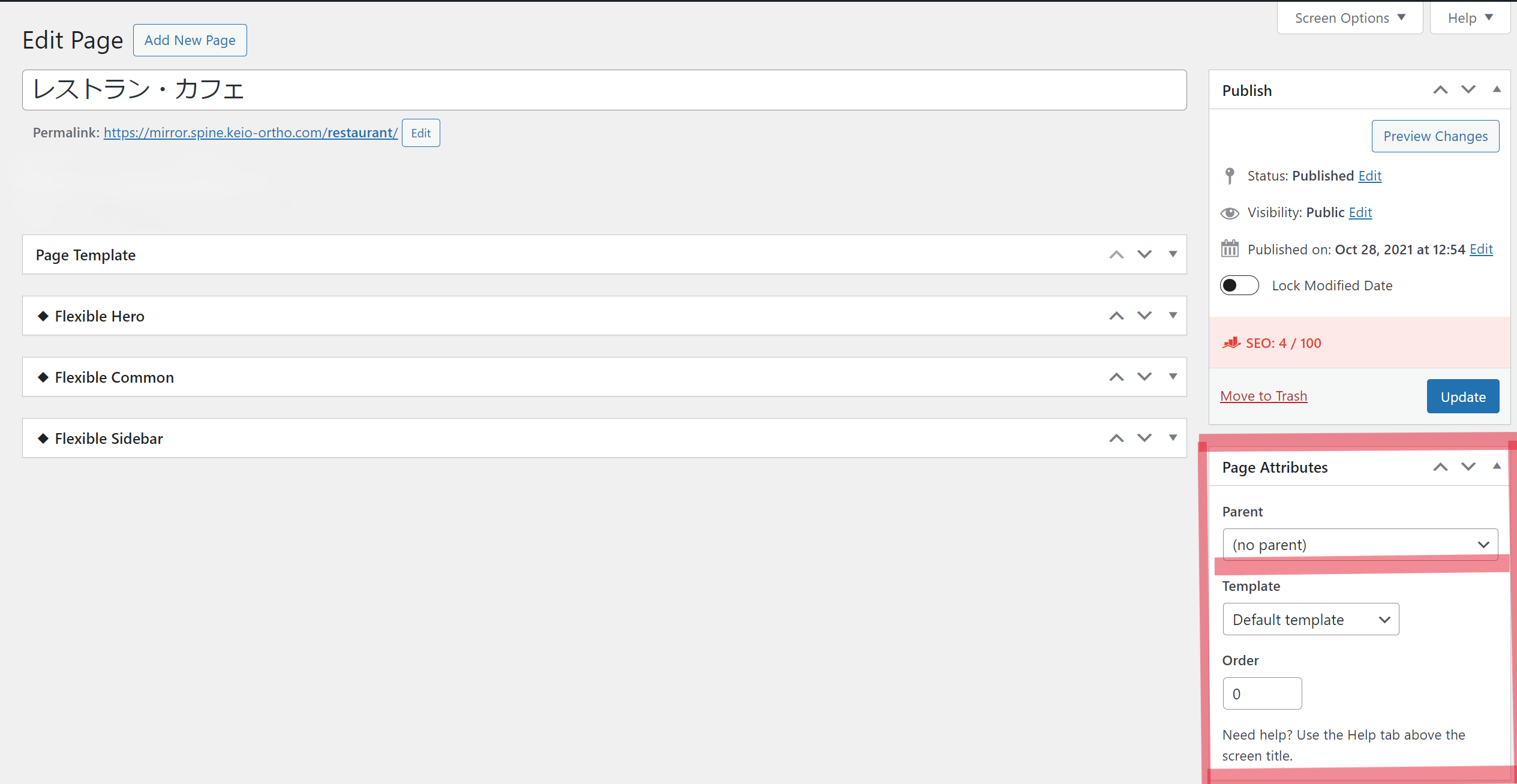Click the published date calendar icon
The width and height of the screenshot is (1517, 784).
pyautogui.click(x=1230, y=248)
